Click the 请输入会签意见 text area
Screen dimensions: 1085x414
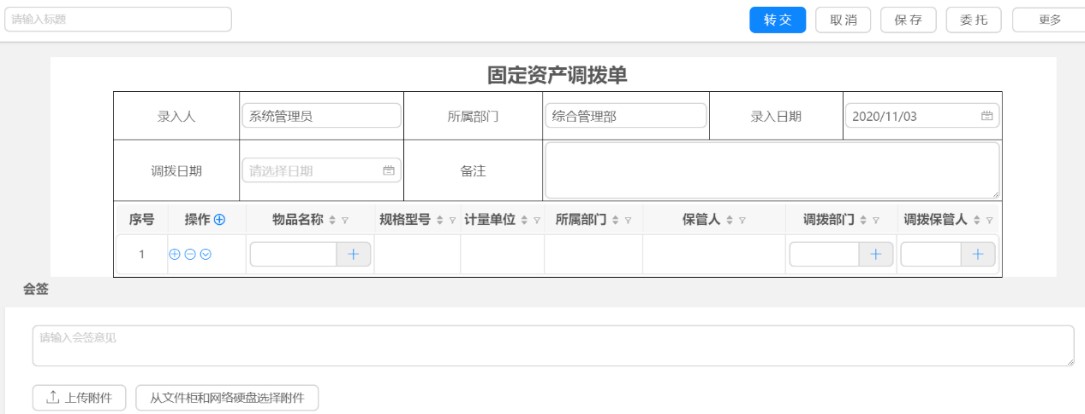[554, 345]
